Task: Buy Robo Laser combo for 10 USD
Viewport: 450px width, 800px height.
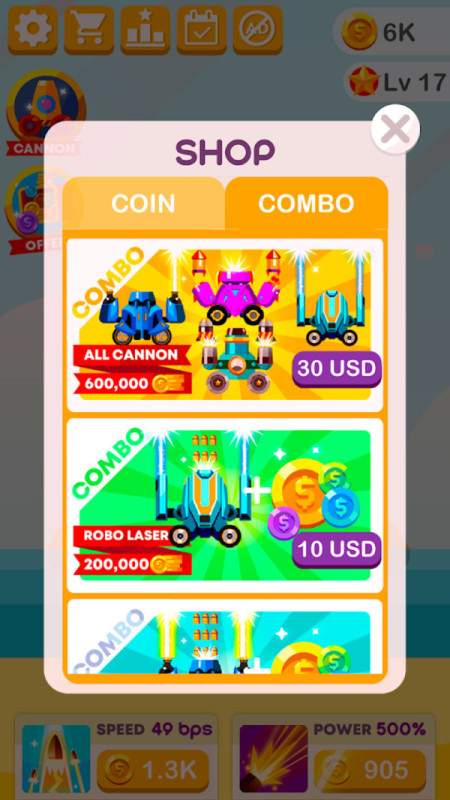Action: pos(337,549)
